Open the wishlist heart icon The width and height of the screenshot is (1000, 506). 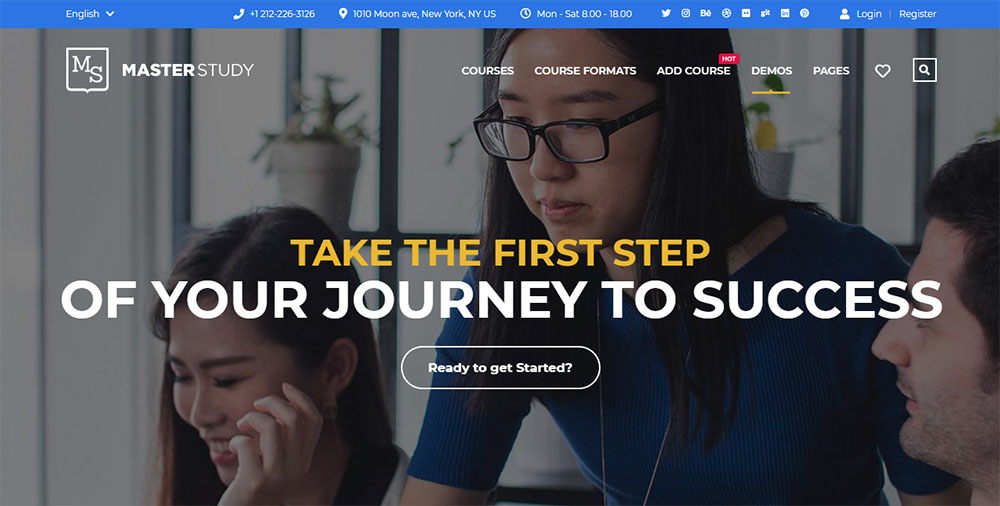(883, 71)
